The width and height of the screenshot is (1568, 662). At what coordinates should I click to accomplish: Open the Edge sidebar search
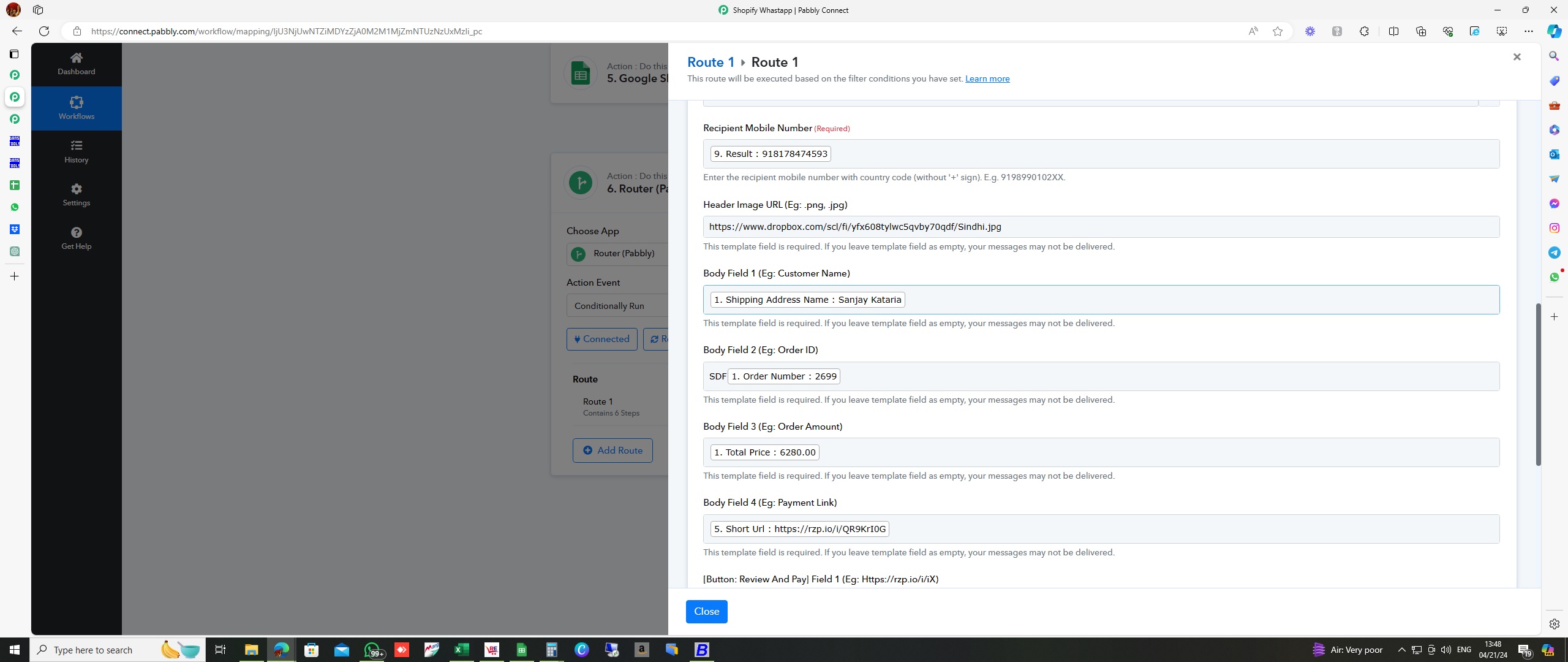tap(1554, 56)
